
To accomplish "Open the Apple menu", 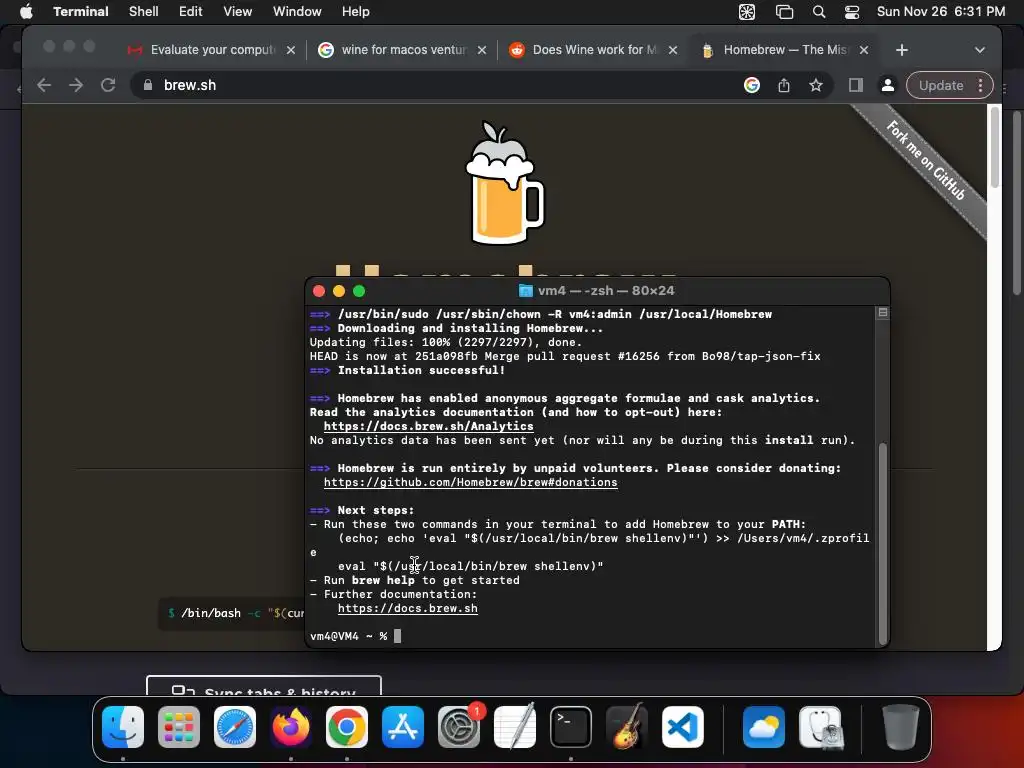I will [26, 12].
